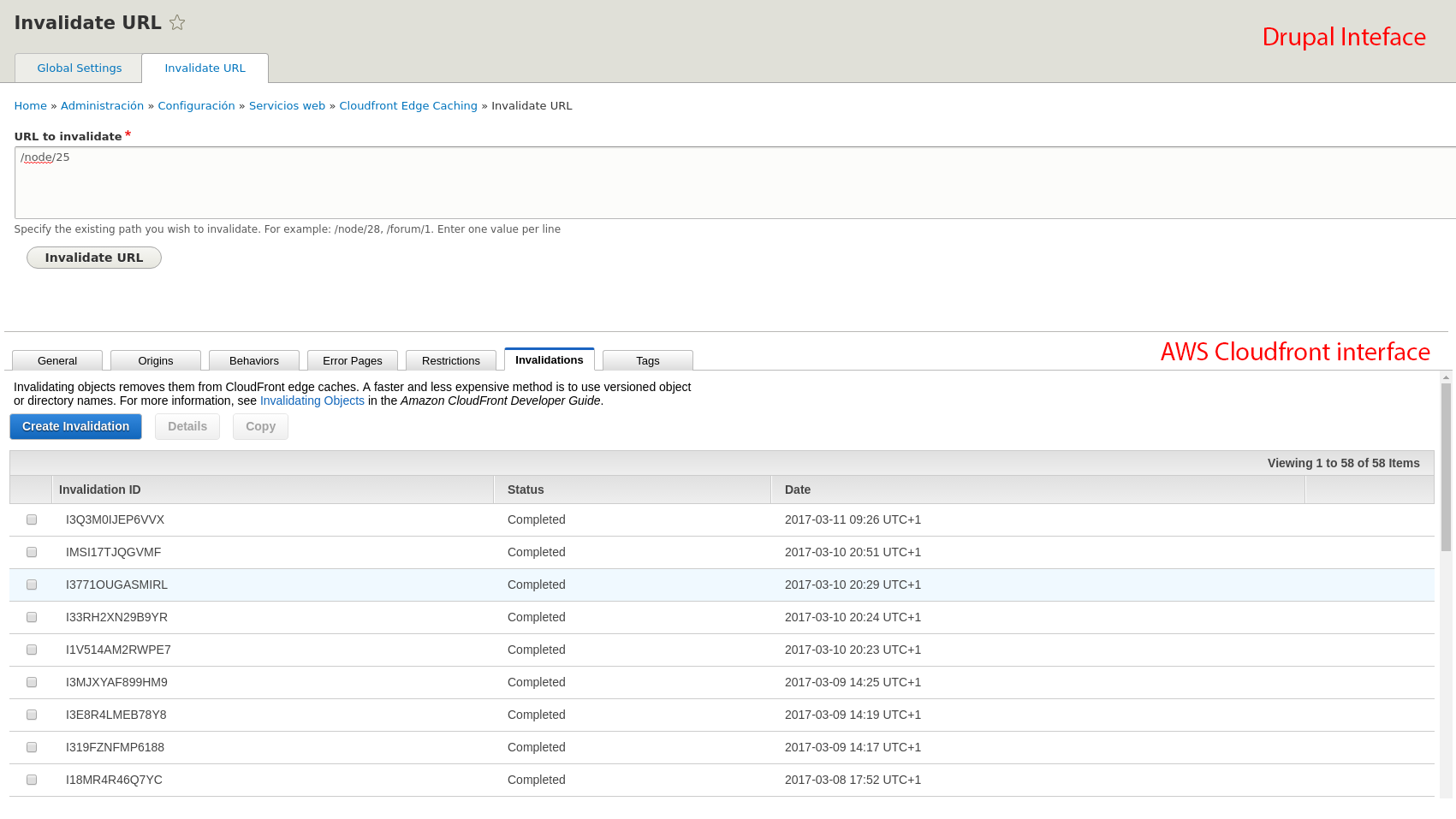Select the Restrictions tab
Image resolution: width=1456 pixels, height=819 pixels.
(451, 361)
